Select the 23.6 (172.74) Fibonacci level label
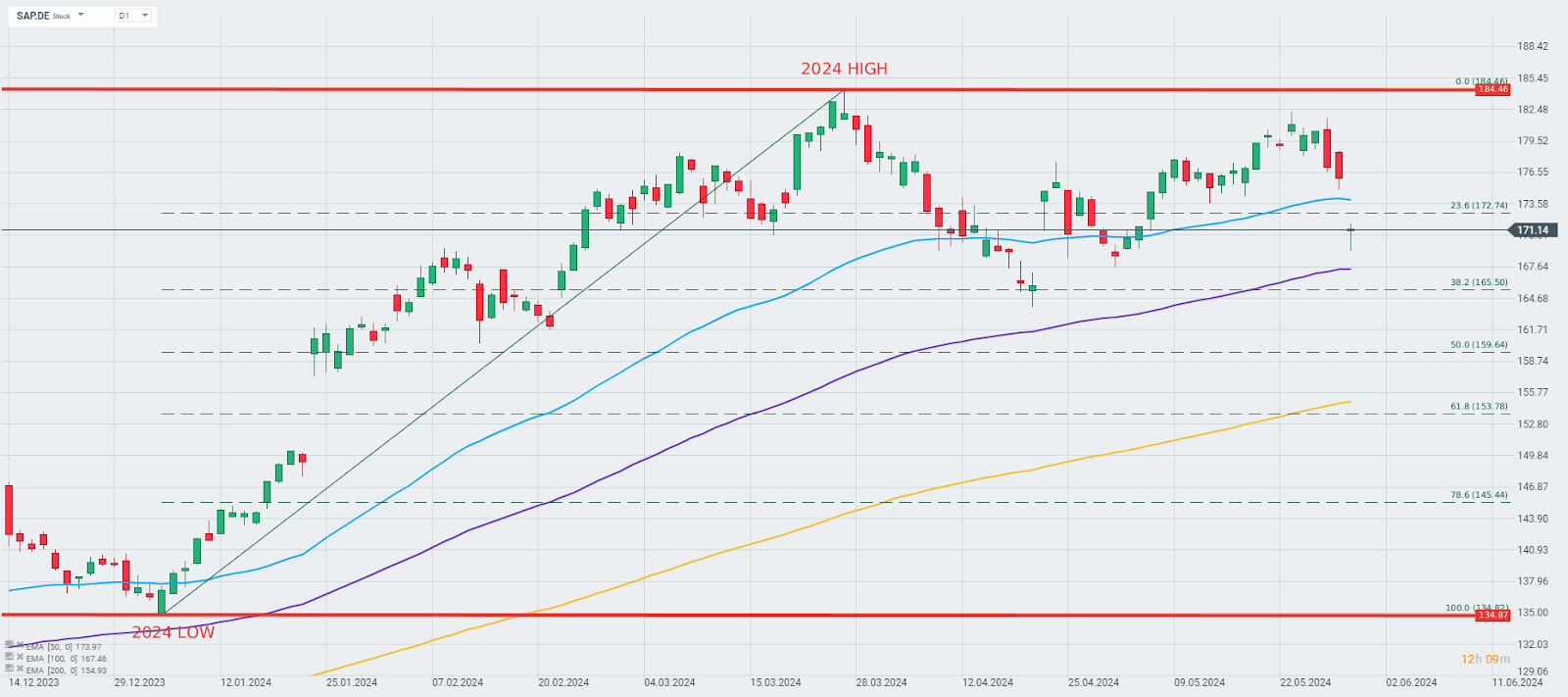 (x=1478, y=206)
